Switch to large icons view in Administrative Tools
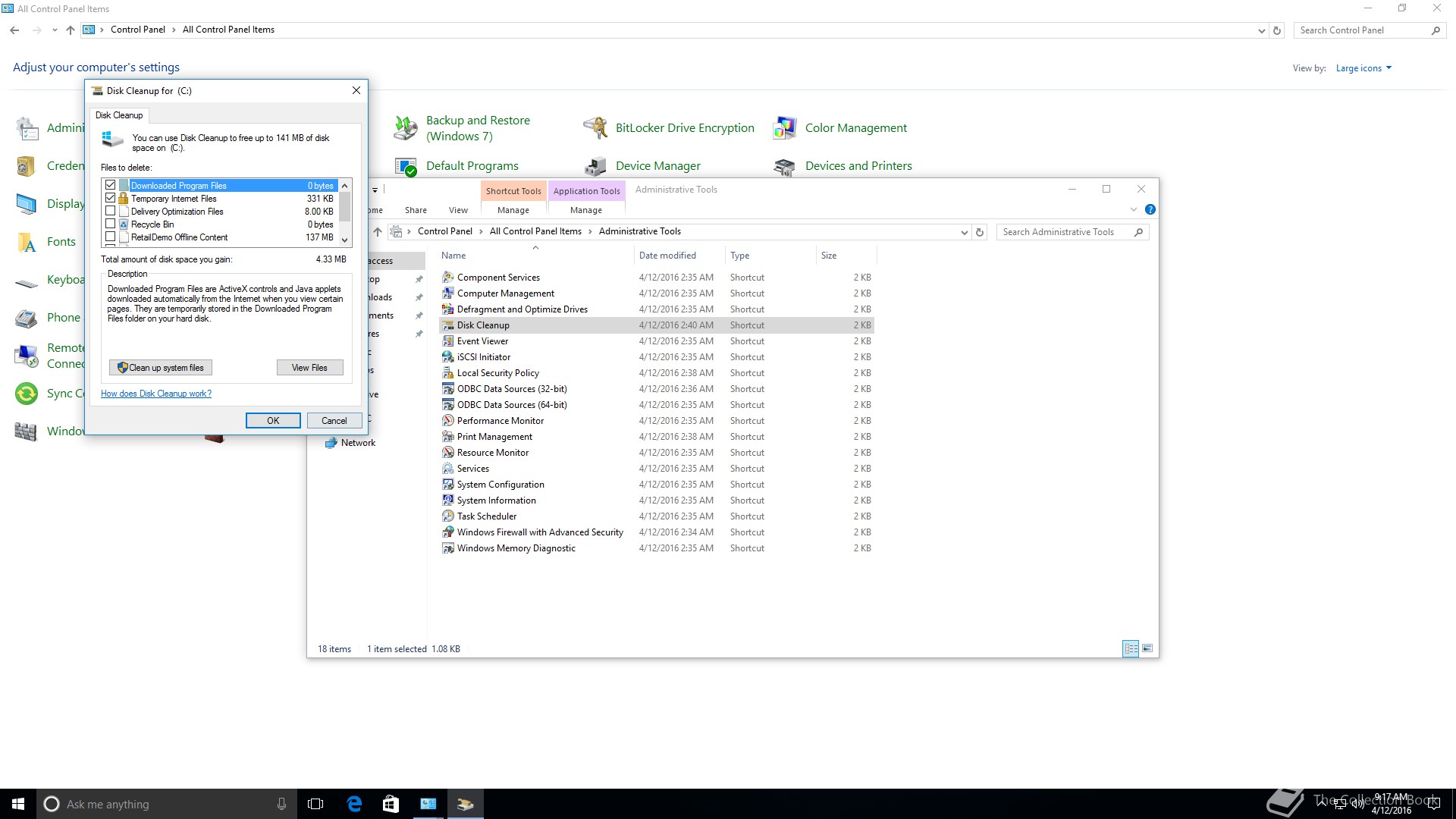The width and height of the screenshot is (1456, 819). coord(1147,648)
